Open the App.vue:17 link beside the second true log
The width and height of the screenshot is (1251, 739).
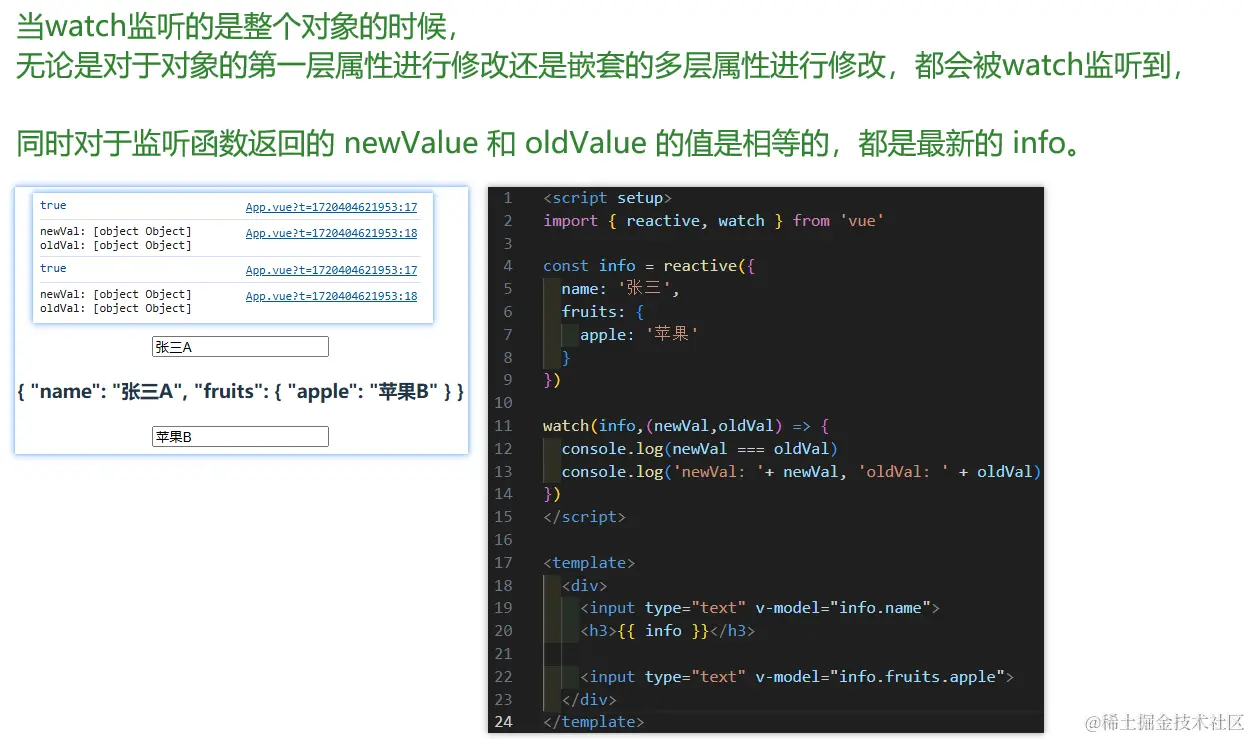click(331, 271)
